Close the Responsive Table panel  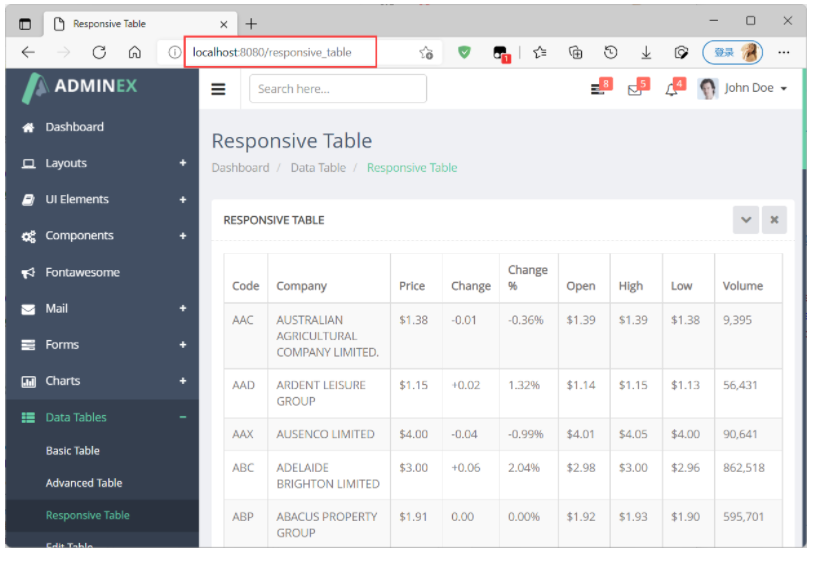tap(773, 220)
